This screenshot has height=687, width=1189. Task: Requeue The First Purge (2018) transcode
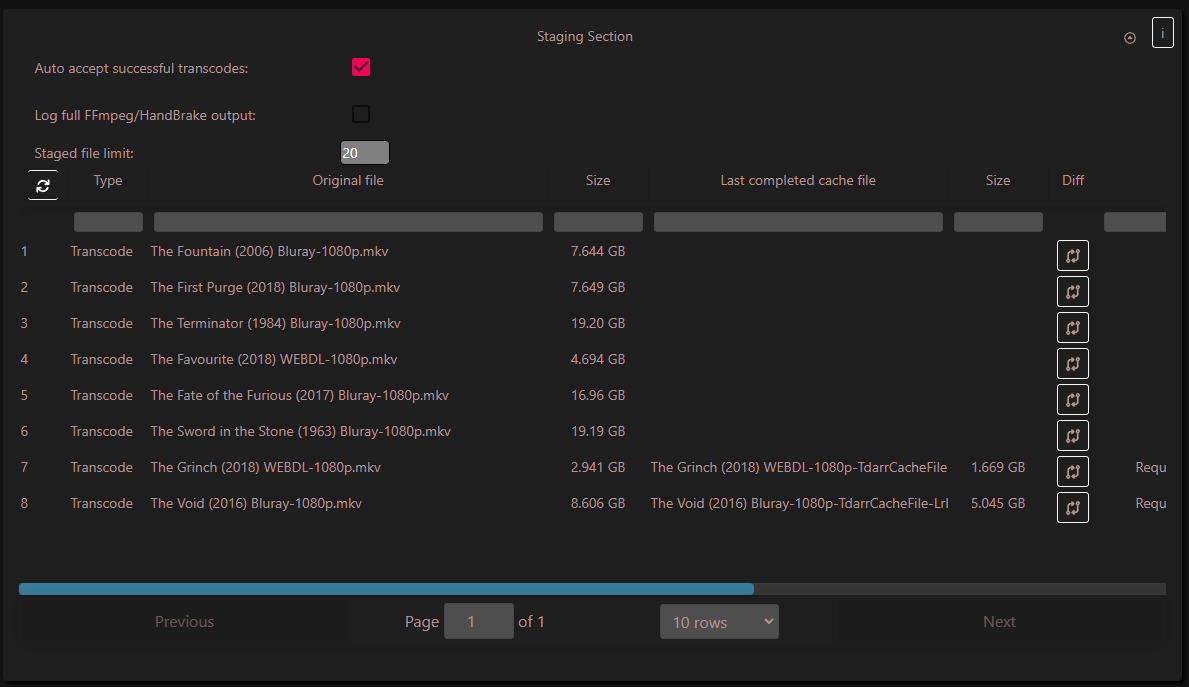[x=1072, y=291]
